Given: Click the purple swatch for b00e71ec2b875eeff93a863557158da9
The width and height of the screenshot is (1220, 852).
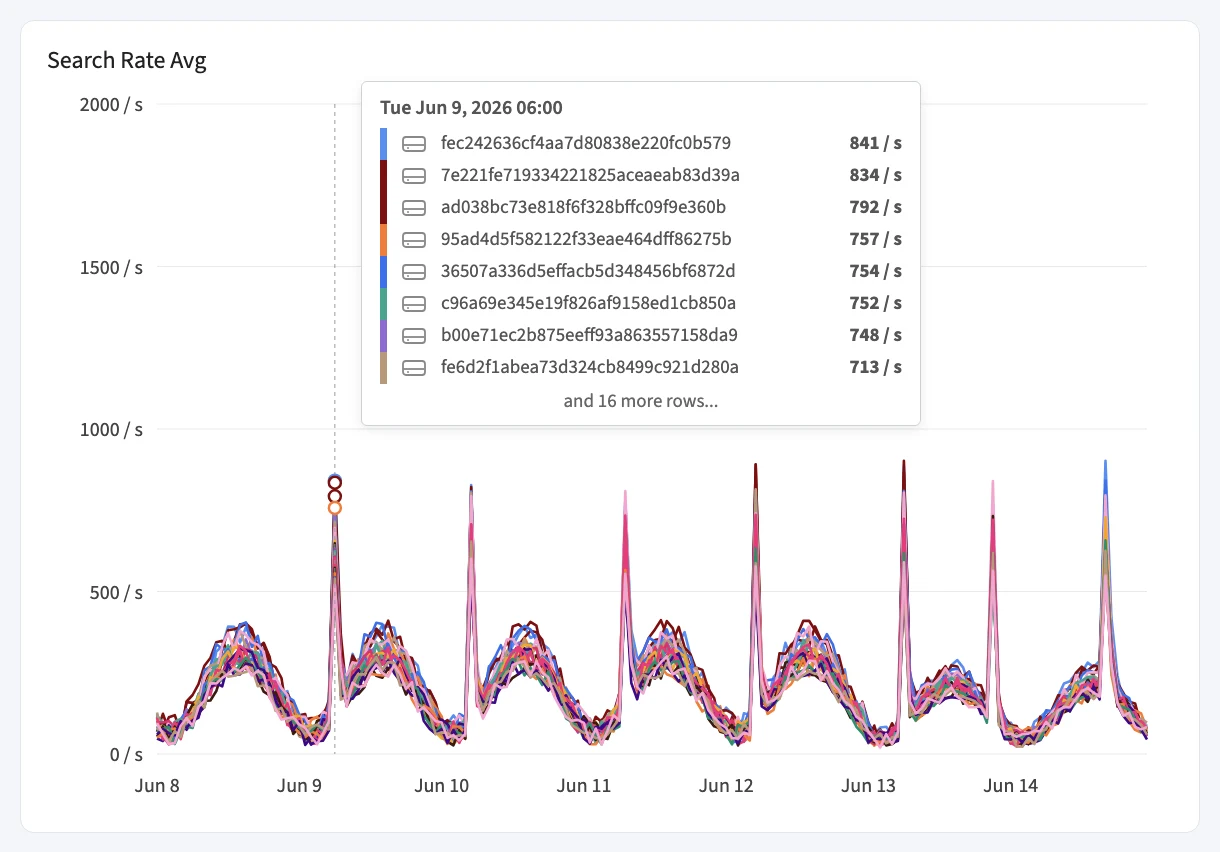Looking at the screenshot, I should tap(383, 335).
